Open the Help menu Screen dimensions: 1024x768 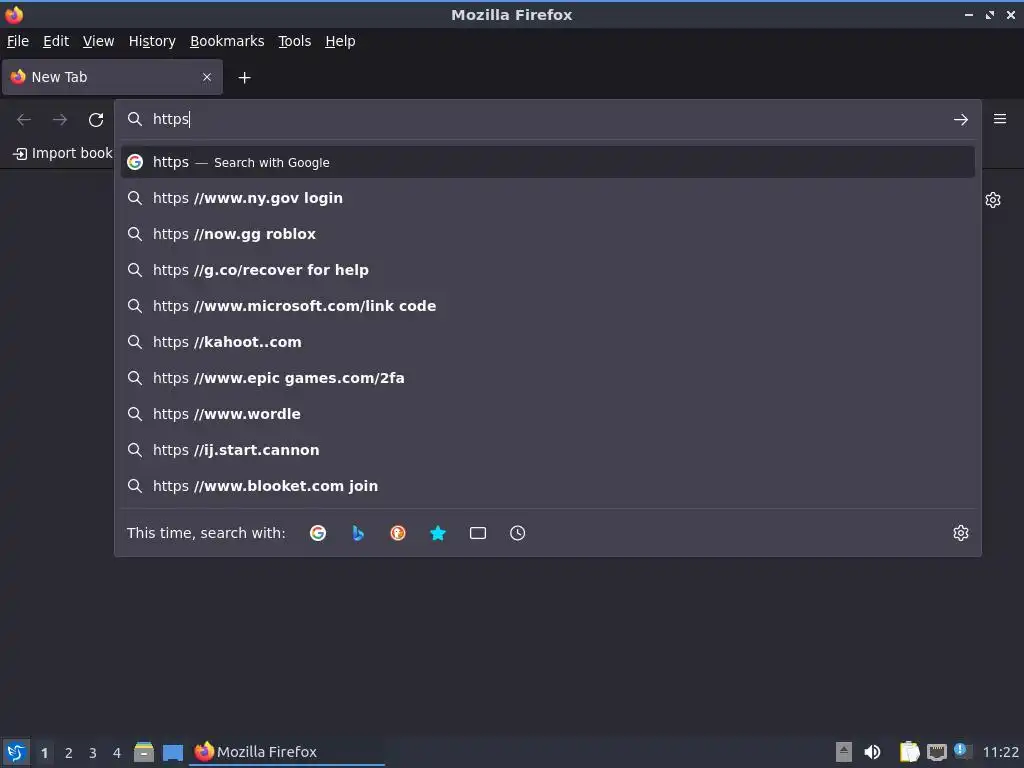[x=340, y=41]
